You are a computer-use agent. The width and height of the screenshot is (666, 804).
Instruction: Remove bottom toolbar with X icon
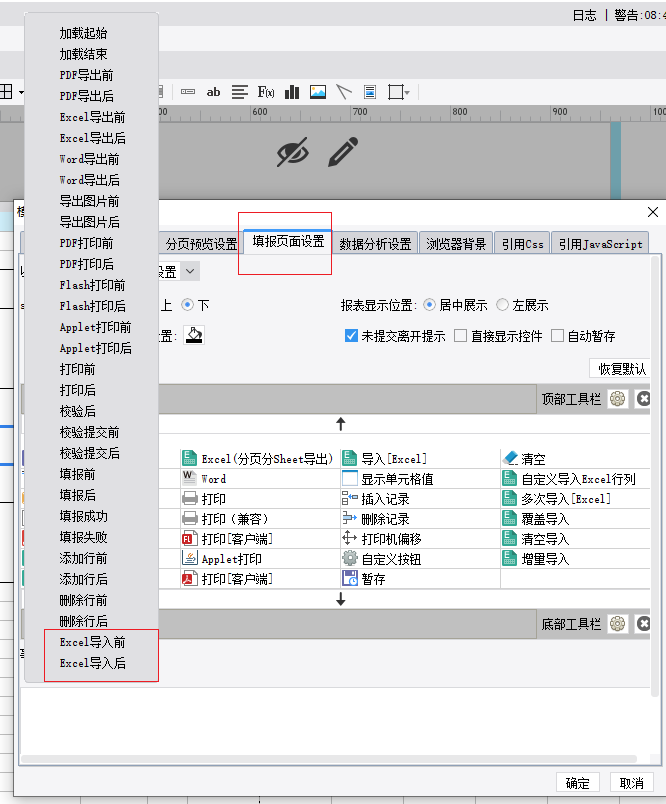(x=643, y=624)
